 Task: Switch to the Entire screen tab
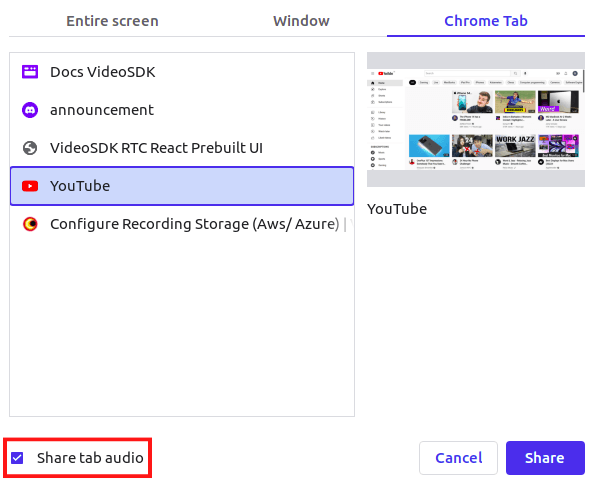[x=112, y=21]
